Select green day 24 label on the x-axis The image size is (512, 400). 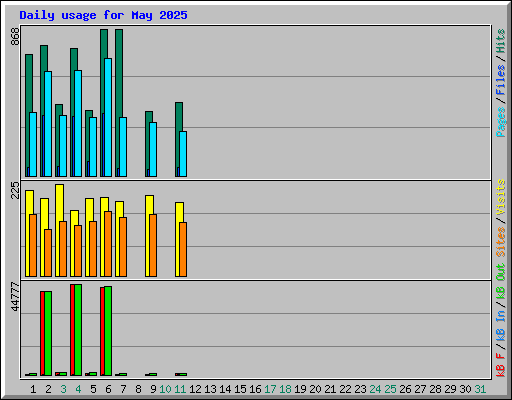click(x=375, y=389)
